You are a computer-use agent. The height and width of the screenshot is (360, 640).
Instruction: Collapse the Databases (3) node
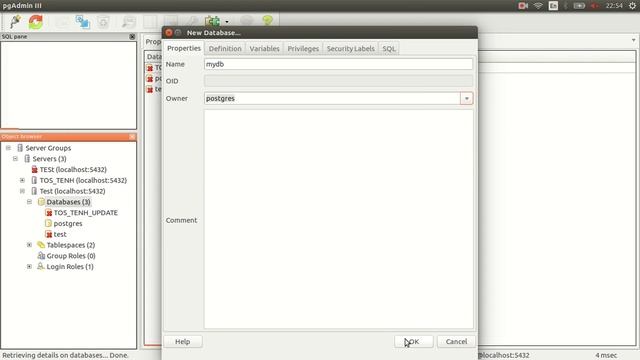point(29,202)
